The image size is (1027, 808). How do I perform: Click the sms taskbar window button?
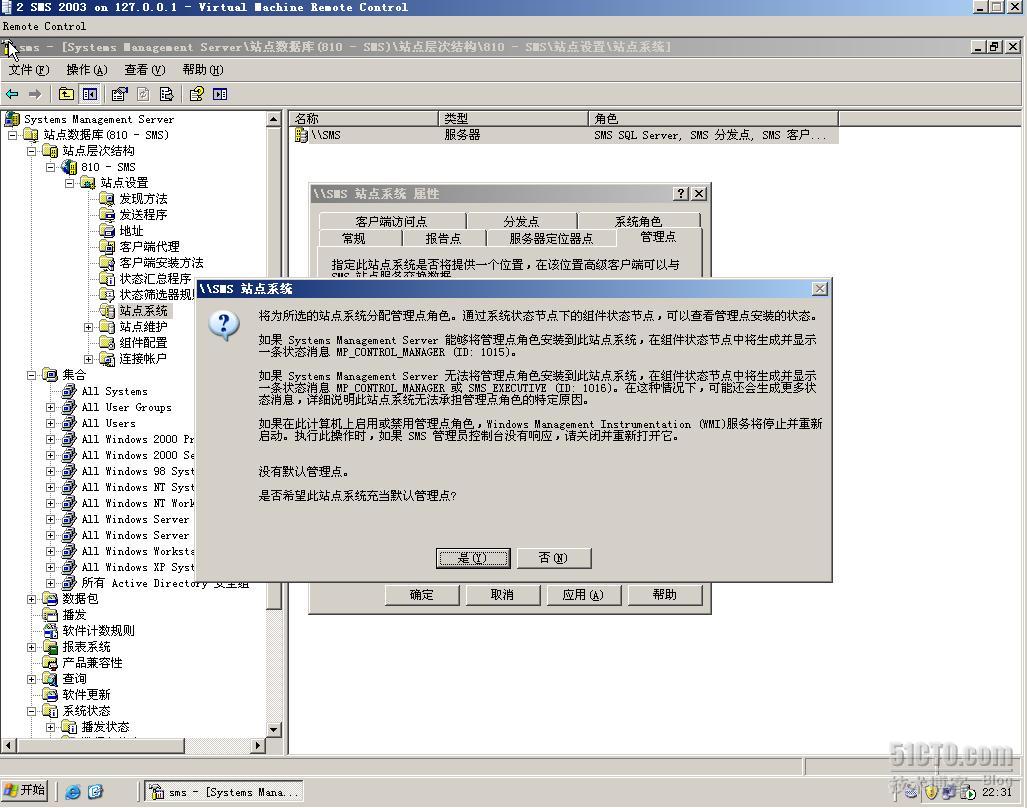[223, 792]
